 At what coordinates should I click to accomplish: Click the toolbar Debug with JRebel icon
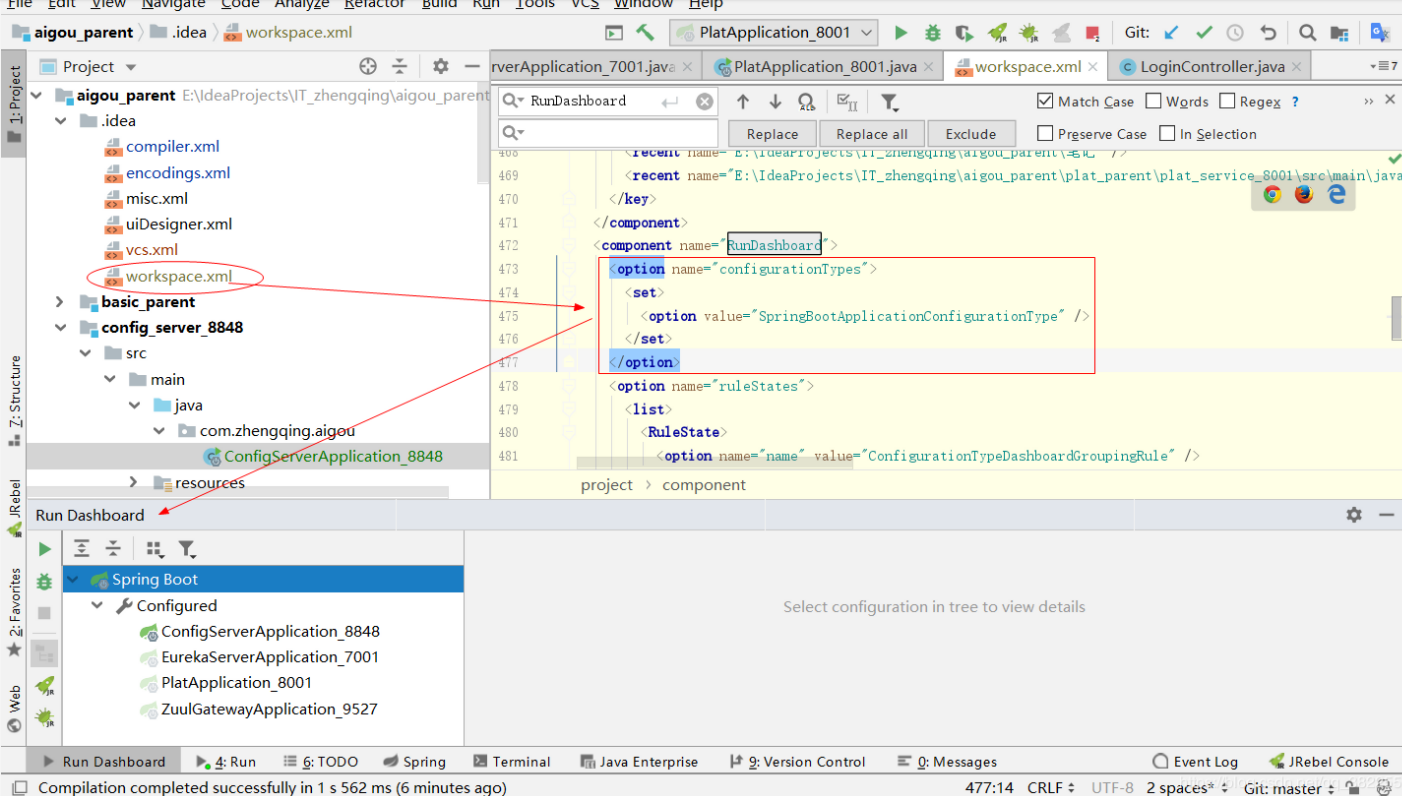(x=1029, y=32)
